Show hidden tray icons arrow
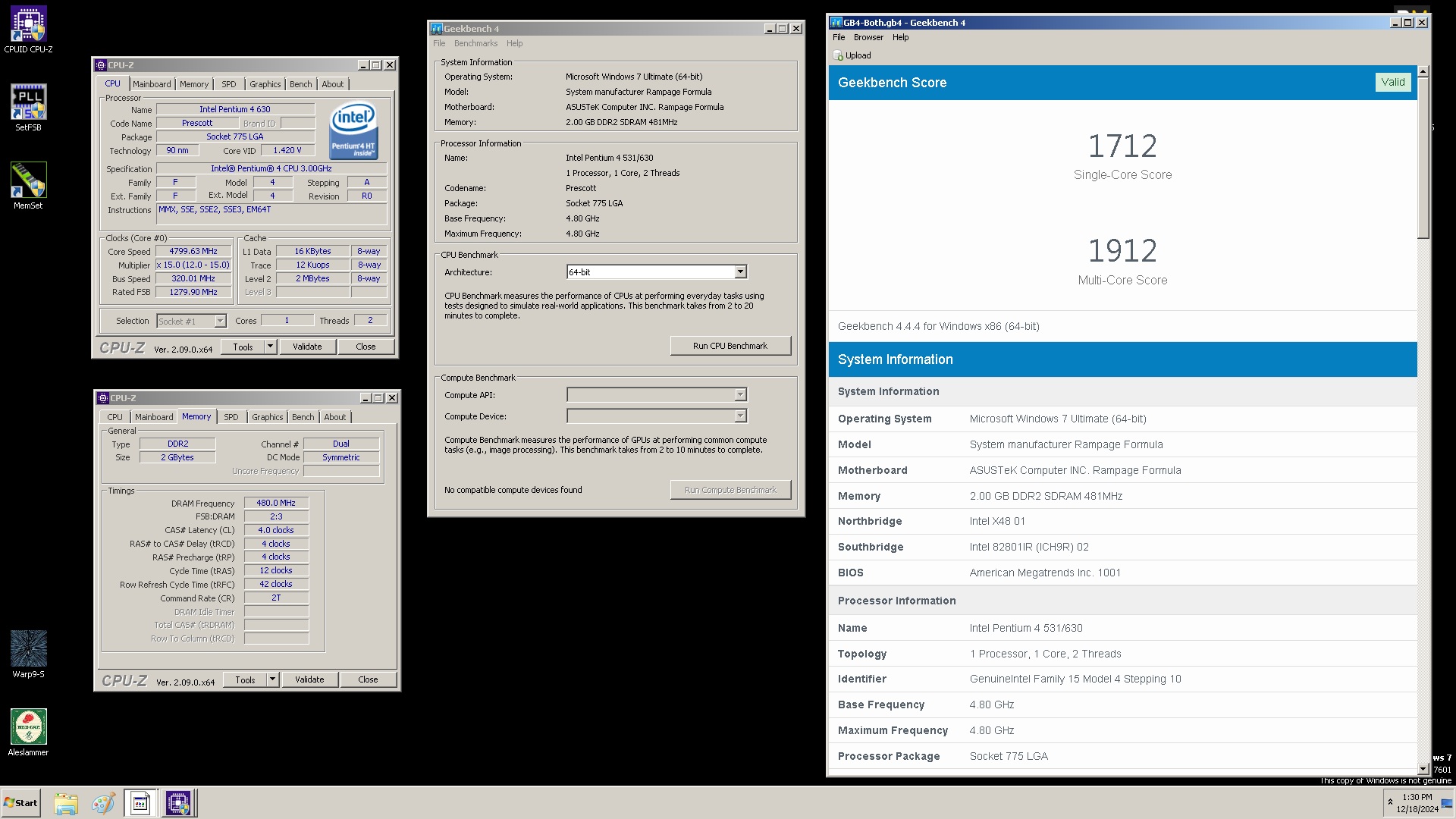 [x=1390, y=802]
